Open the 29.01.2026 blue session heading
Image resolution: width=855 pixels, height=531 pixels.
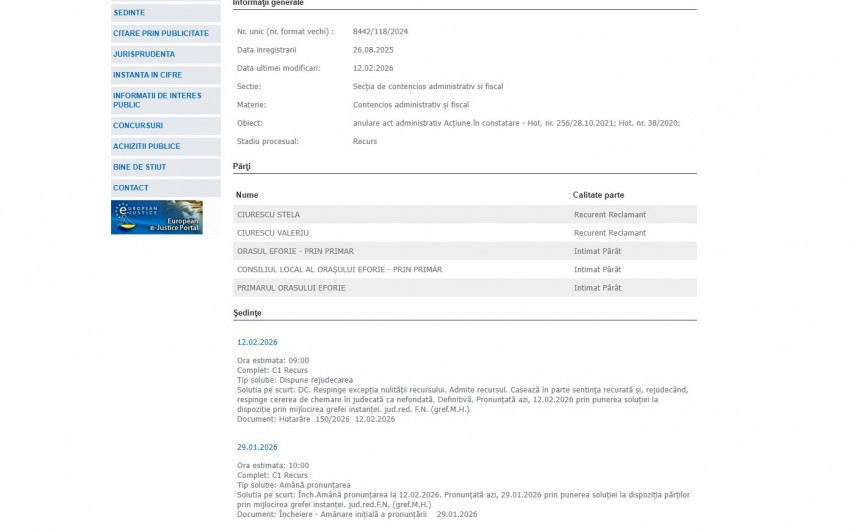[257, 447]
